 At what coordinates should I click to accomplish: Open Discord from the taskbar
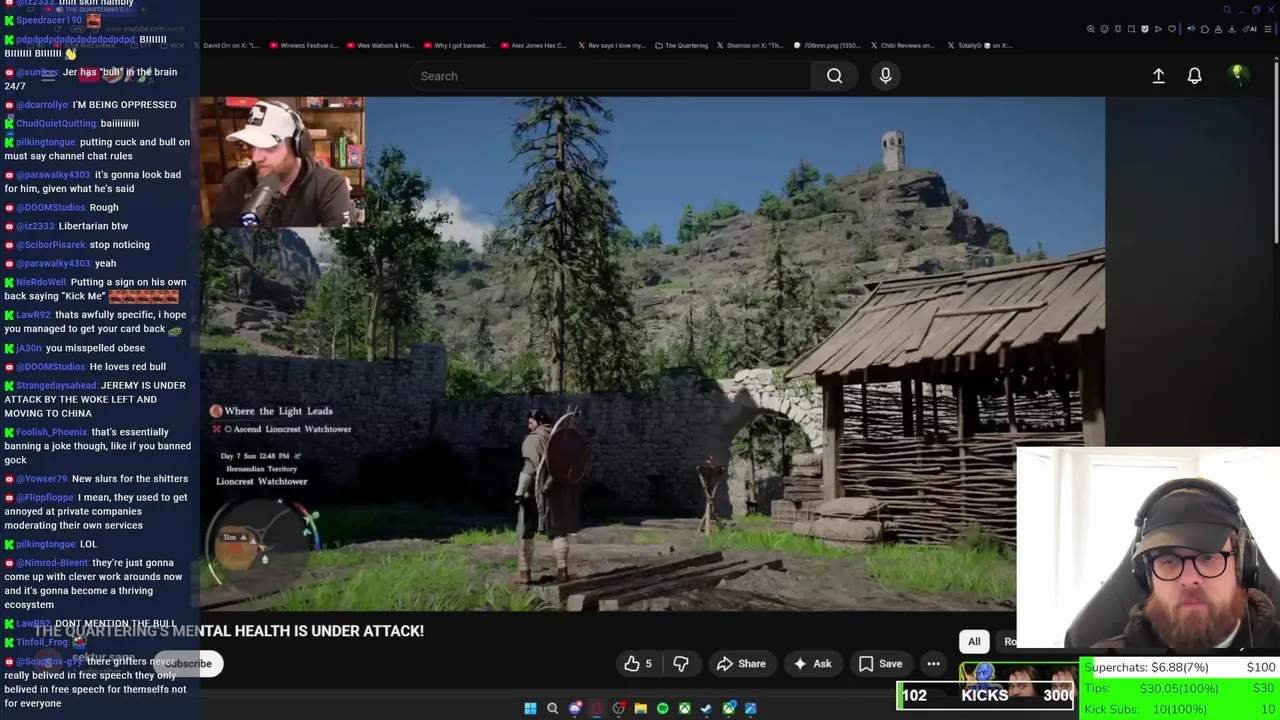[x=575, y=709]
